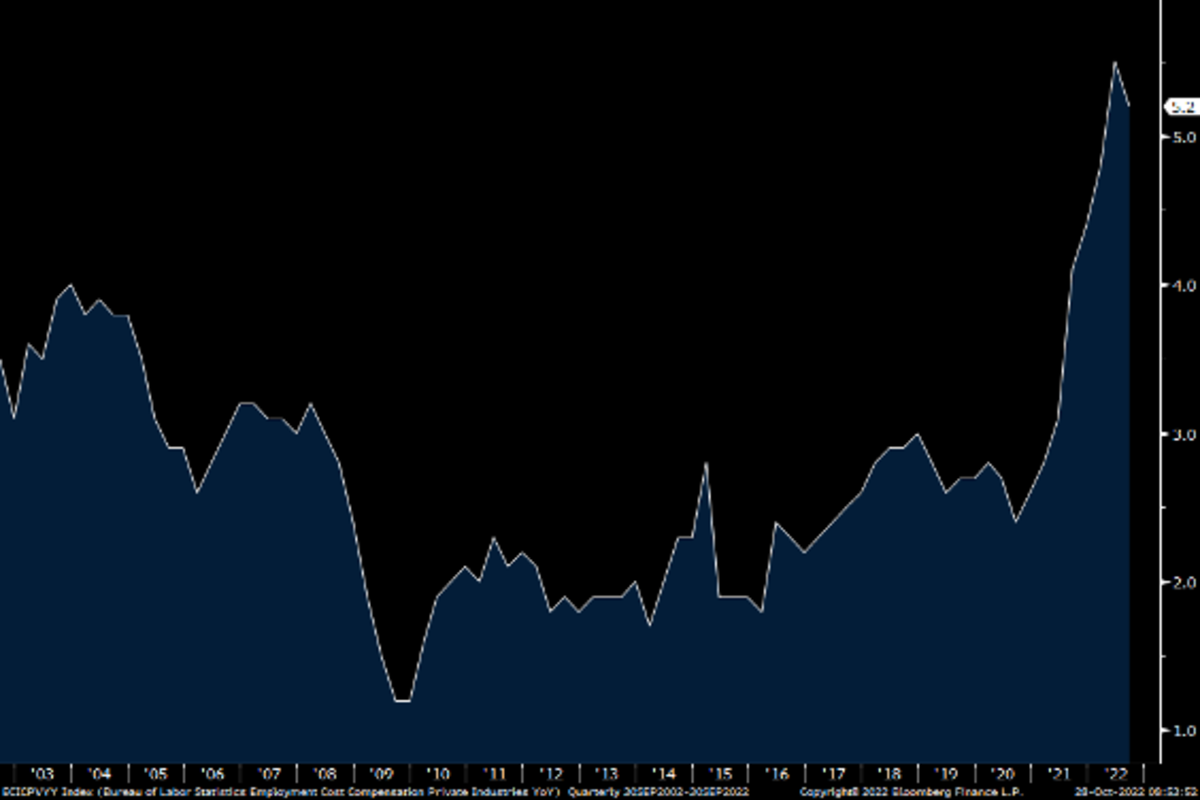The image size is (1200, 800).
Task: Click the 2009 trough of the line
Action: pyautogui.click(x=403, y=701)
